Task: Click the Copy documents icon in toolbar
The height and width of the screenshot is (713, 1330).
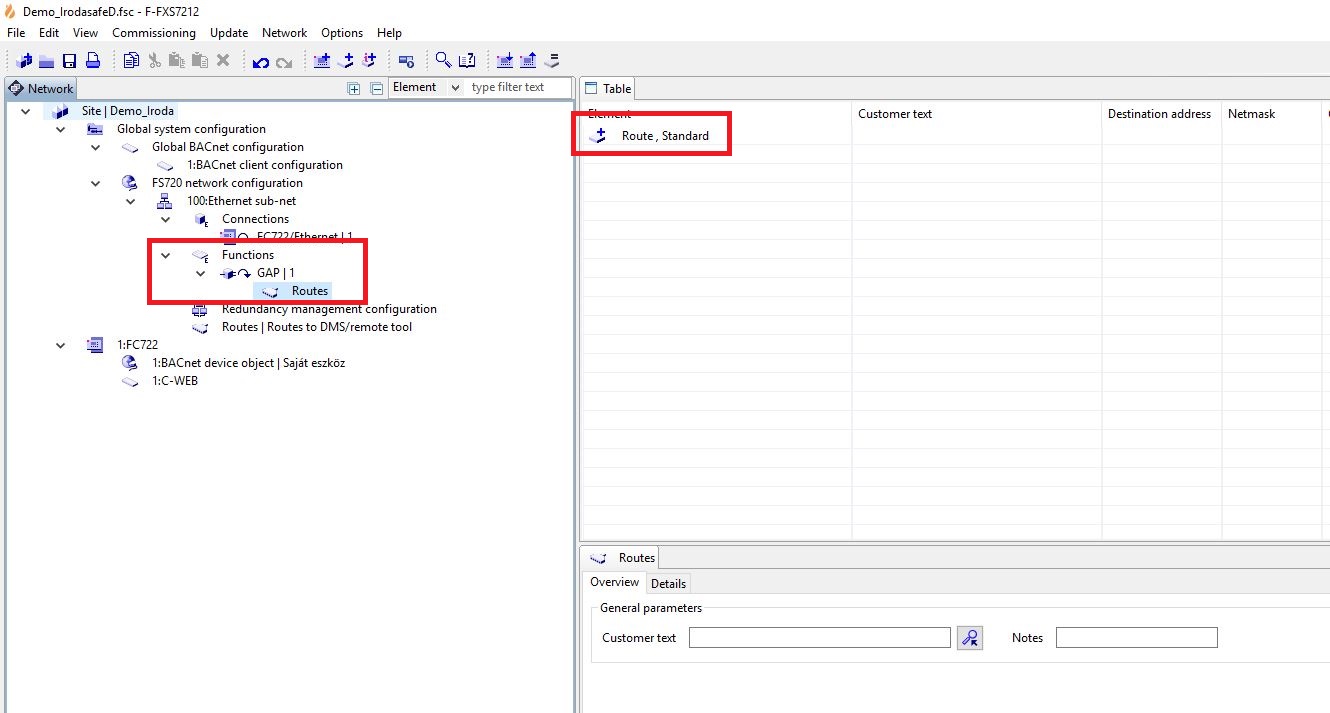Action: [131, 61]
